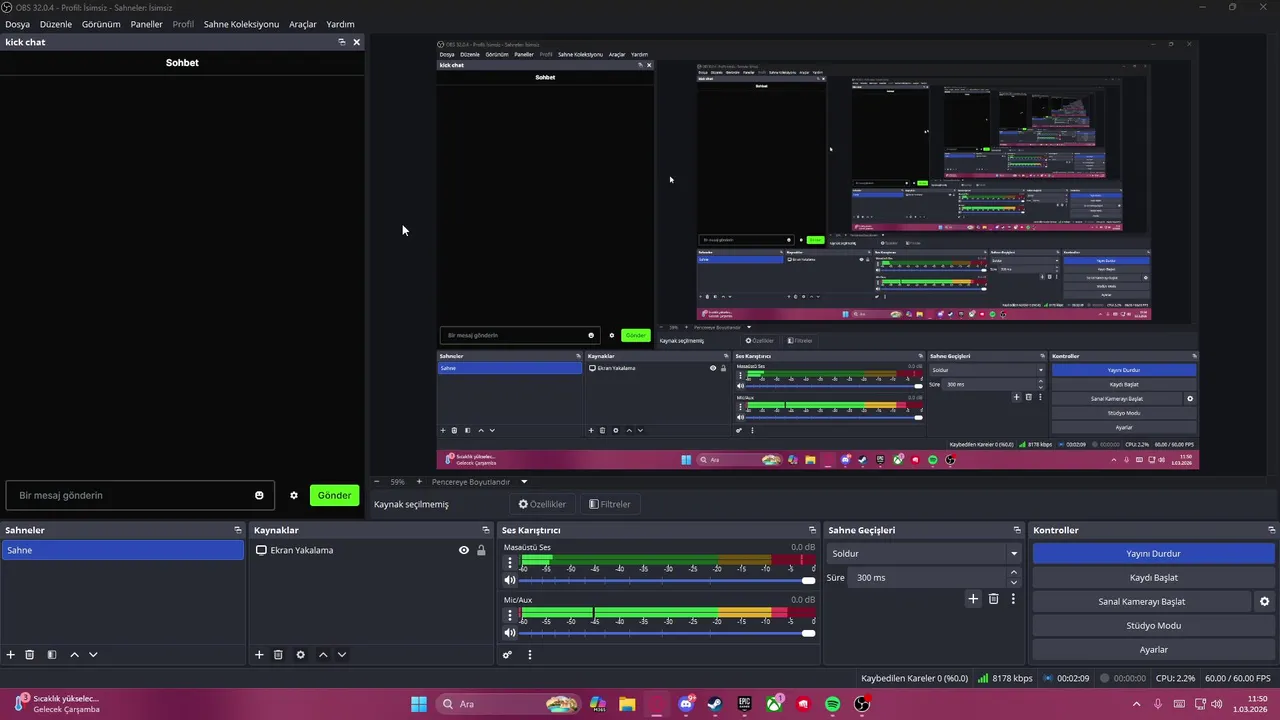The image size is (1280, 720).
Task: Open Araçlar menu
Action: point(303,24)
